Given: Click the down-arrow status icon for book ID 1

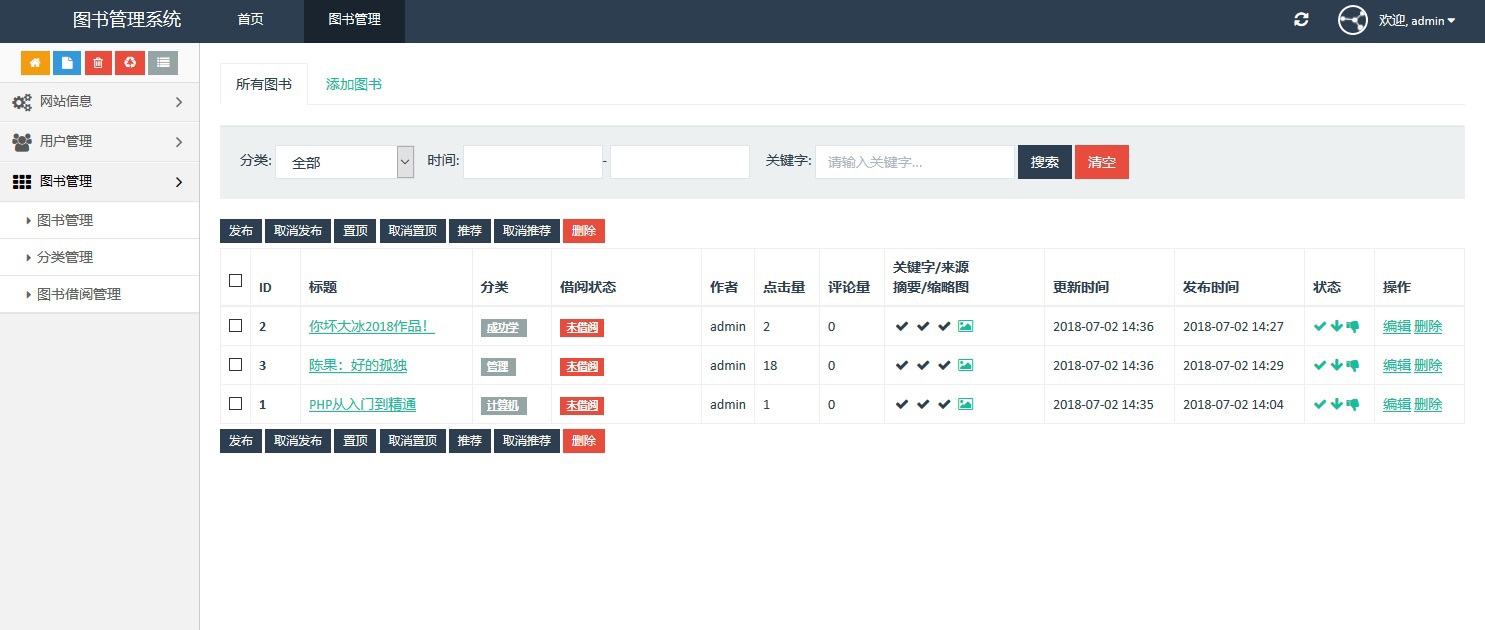Looking at the screenshot, I should coord(1336,404).
